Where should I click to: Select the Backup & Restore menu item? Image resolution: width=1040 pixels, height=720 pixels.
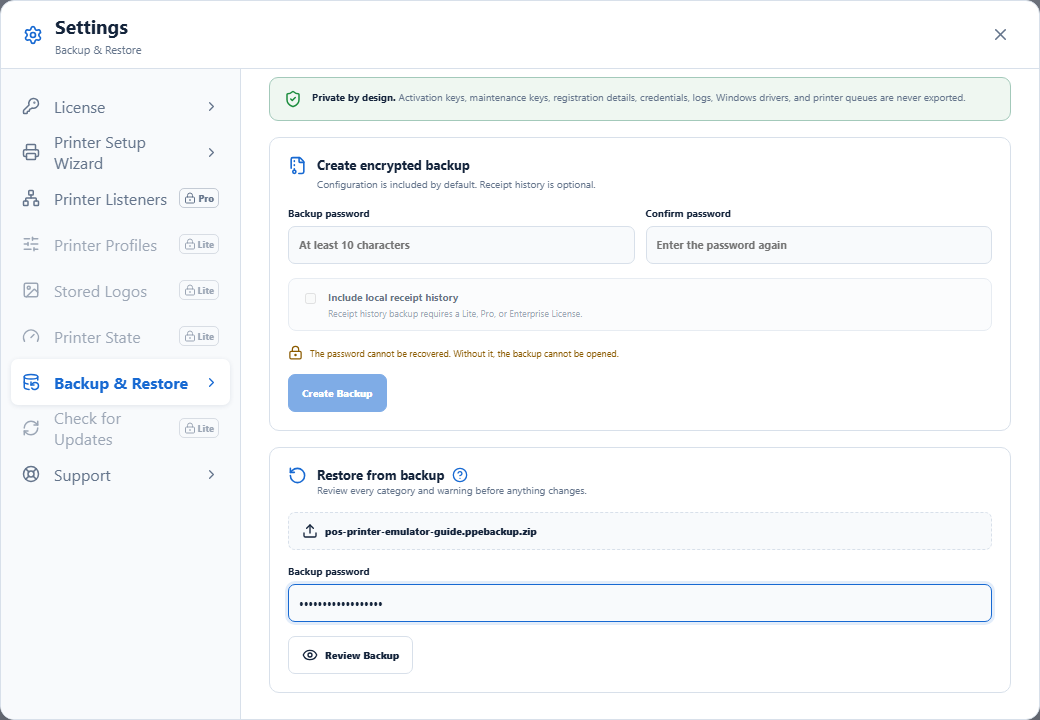tap(121, 383)
